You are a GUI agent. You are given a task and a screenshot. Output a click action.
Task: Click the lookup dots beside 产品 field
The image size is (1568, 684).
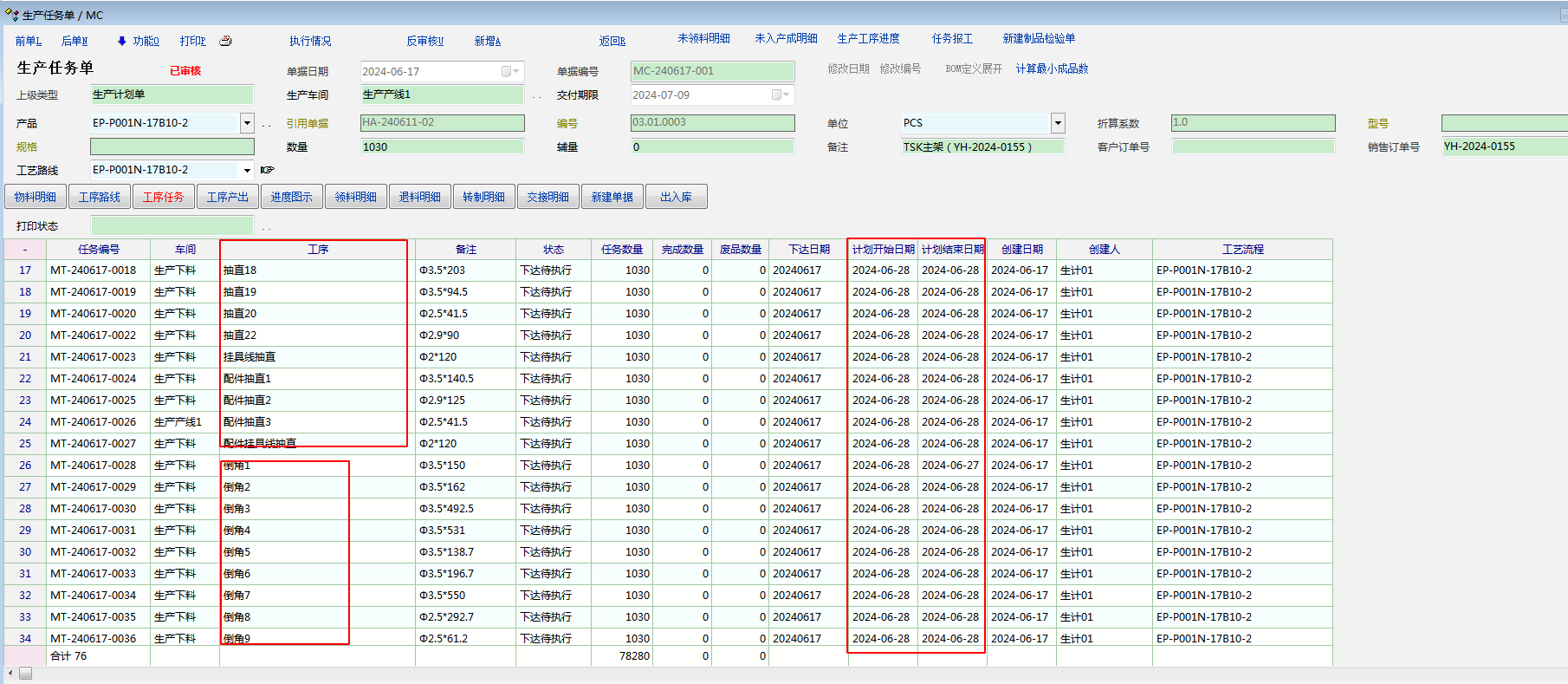tap(266, 124)
